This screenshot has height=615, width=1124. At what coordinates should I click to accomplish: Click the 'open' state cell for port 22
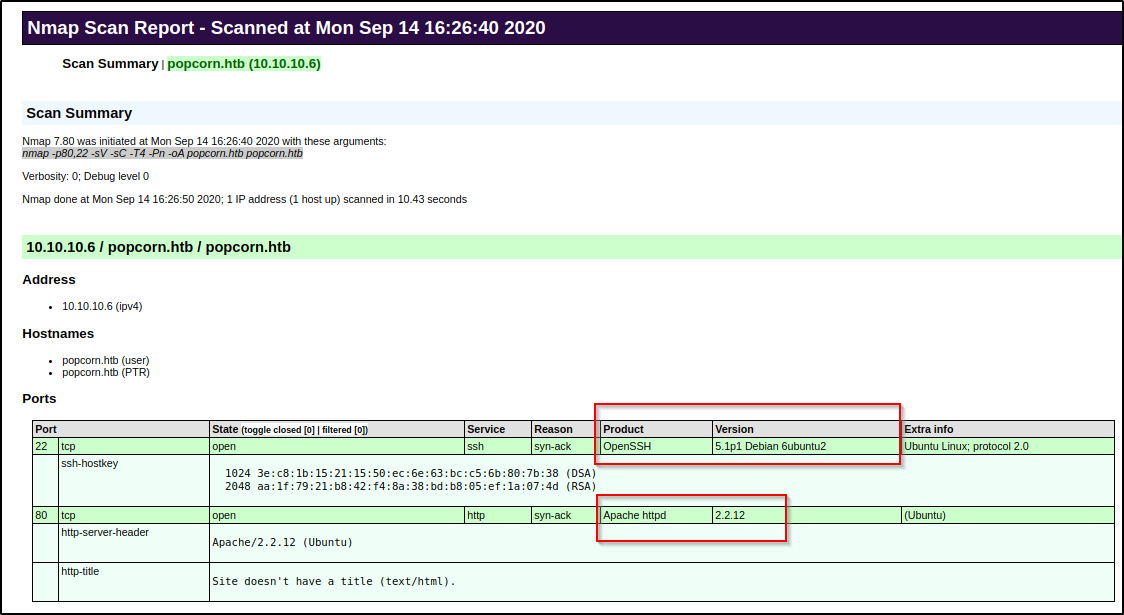click(337, 446)
